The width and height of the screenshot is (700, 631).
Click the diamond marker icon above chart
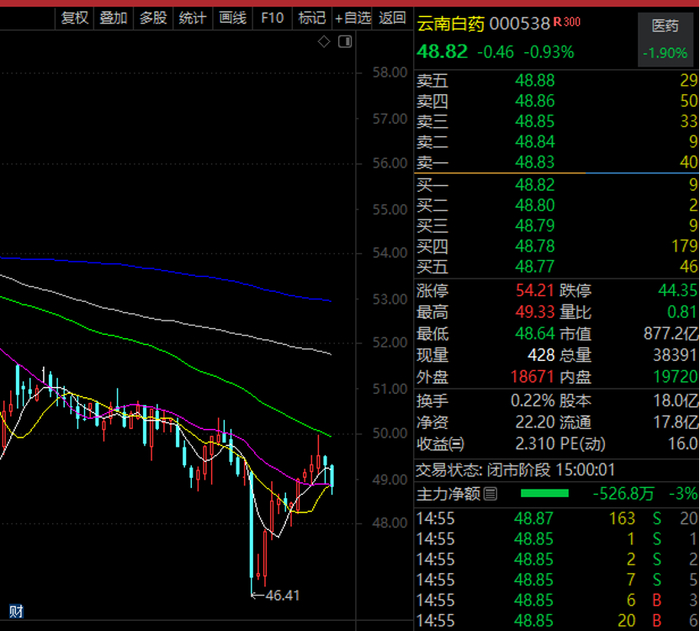coord(324,42)
